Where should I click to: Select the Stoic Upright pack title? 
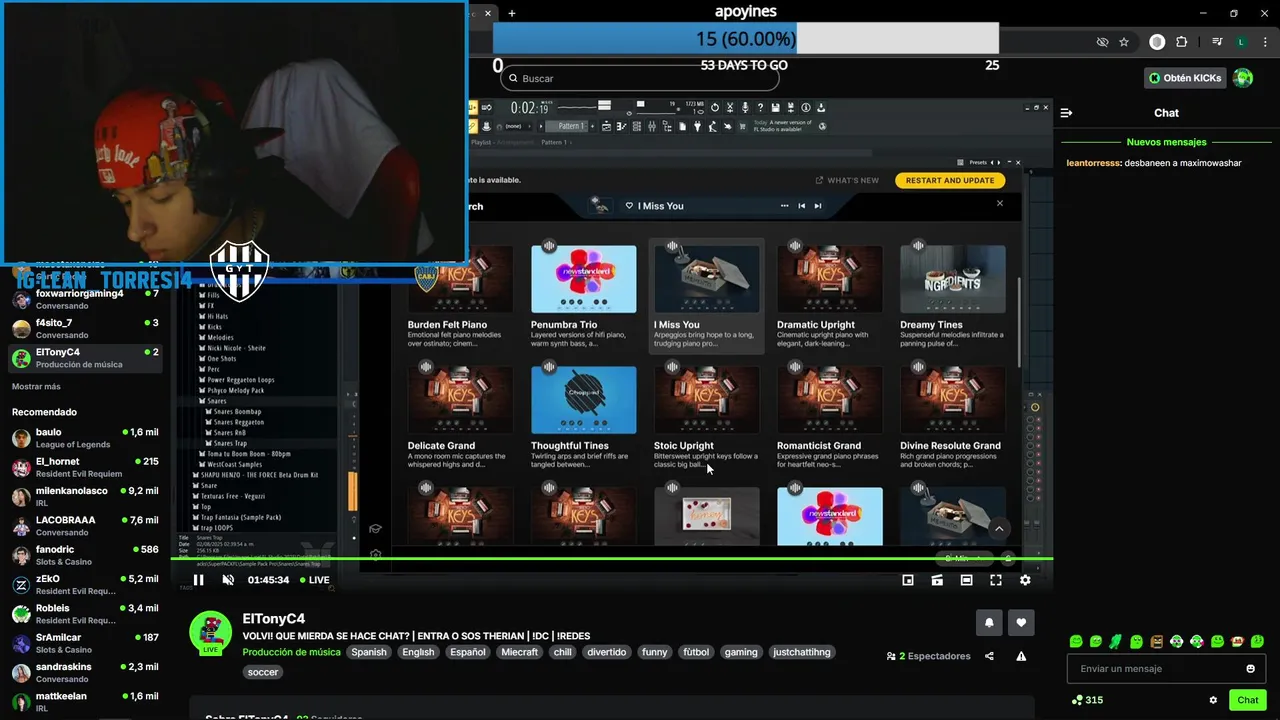684,446
